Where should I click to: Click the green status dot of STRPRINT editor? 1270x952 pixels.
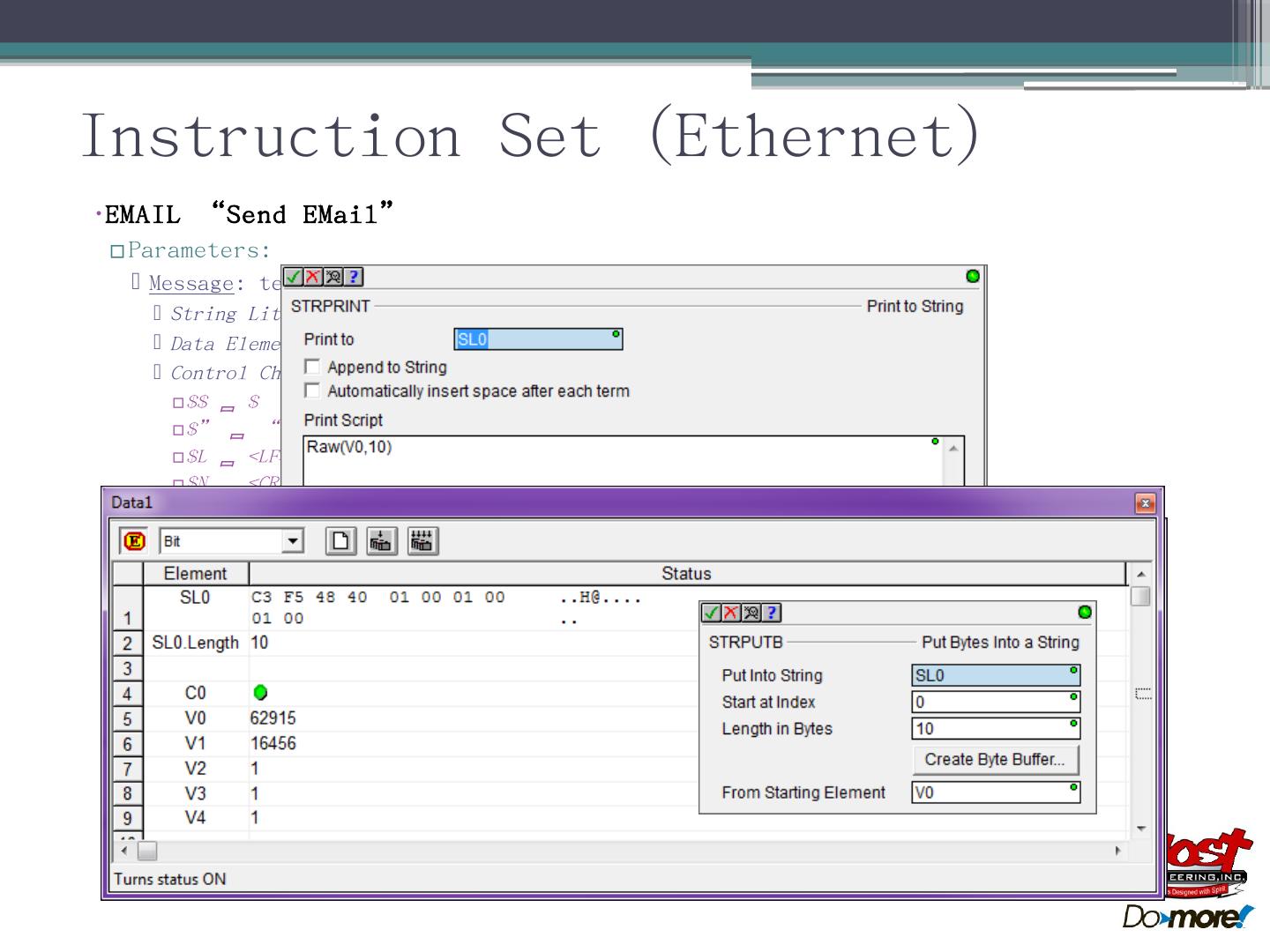coord(973,276)
